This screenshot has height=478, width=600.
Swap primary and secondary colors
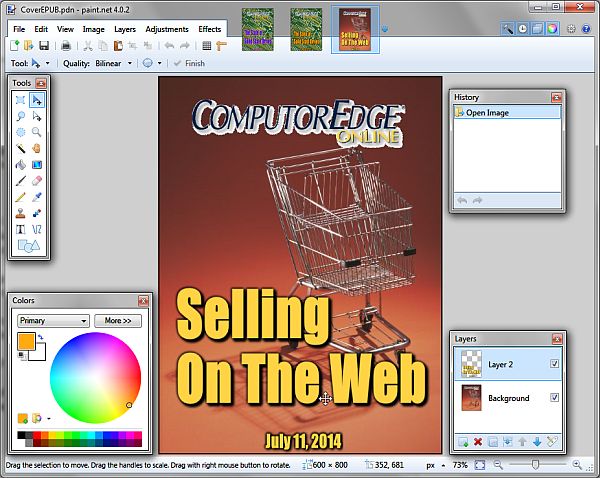pos(41,338)
